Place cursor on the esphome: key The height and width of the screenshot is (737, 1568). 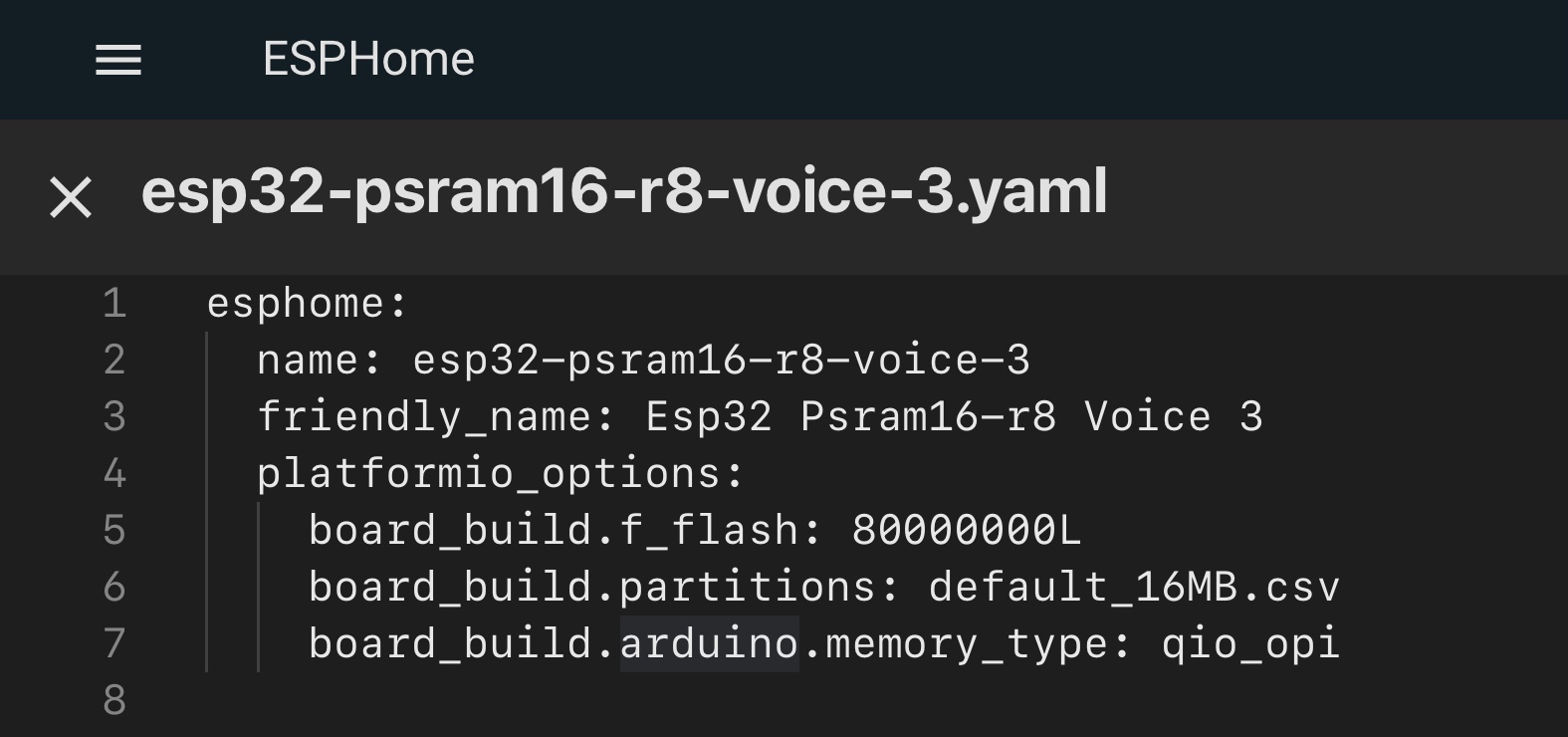click(x=308, y=303)
